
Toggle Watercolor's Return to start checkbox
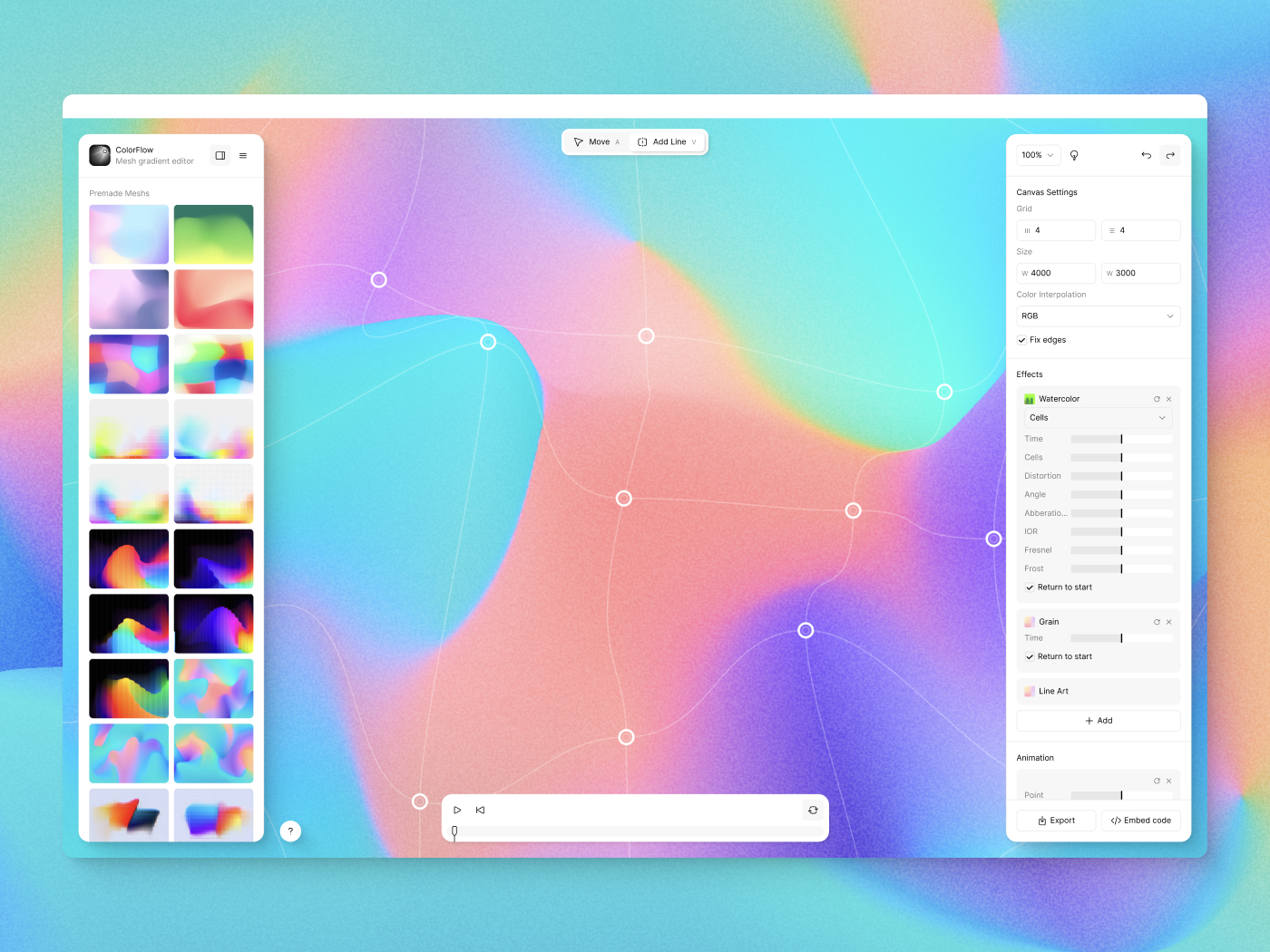tap(1030, 588)
